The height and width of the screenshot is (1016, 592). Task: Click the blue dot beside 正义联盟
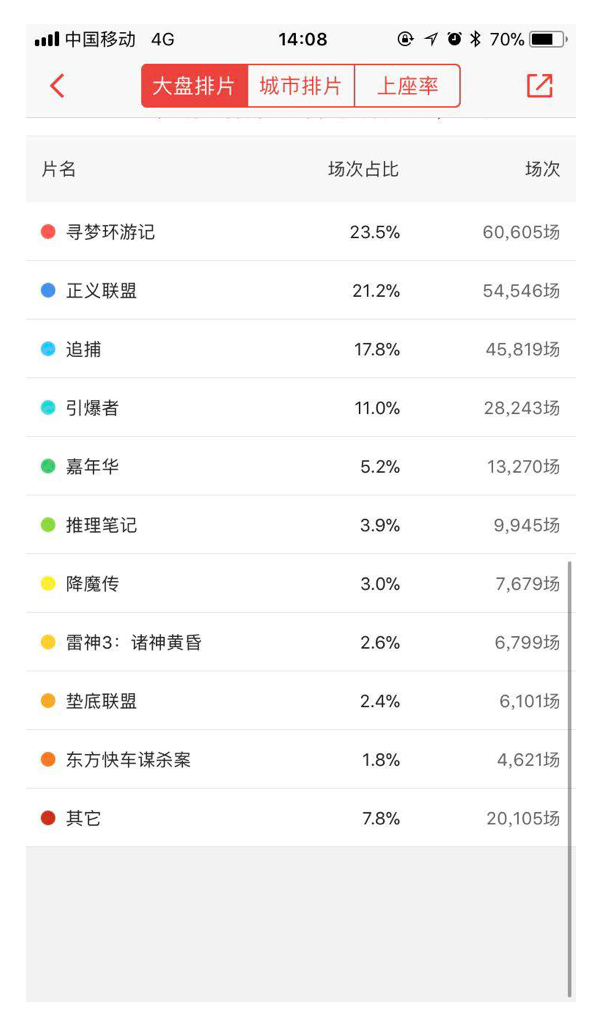click(x=48, y=290)
